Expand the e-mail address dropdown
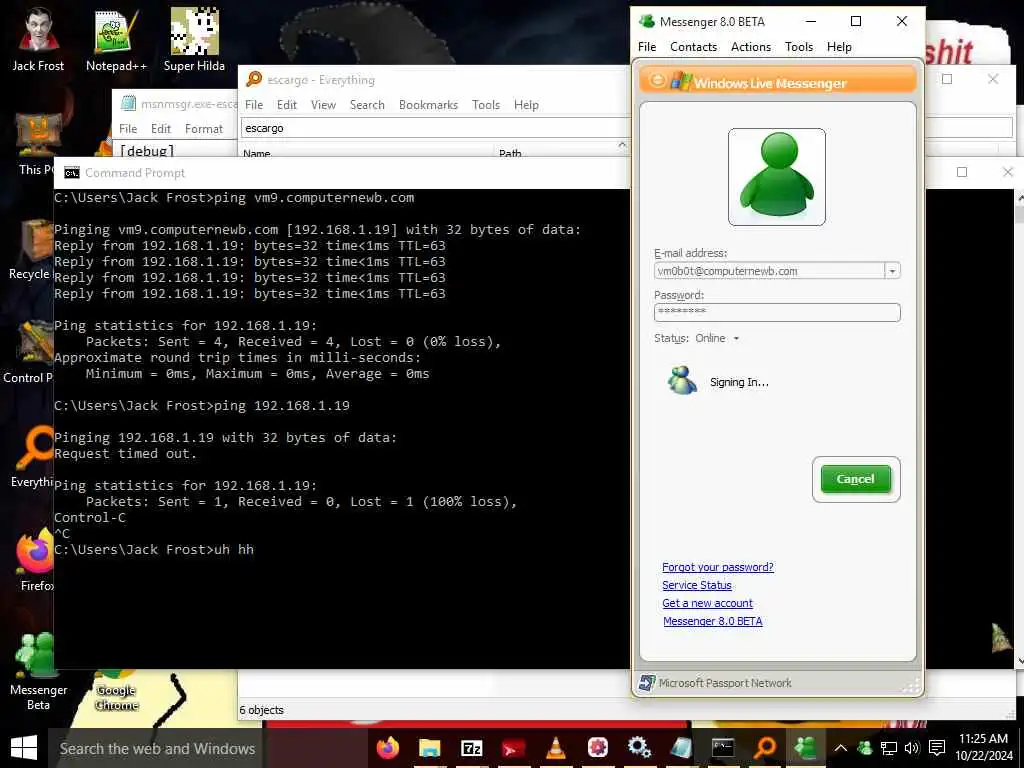Viewport: 1024px width, 768px height. coord(892,271)
